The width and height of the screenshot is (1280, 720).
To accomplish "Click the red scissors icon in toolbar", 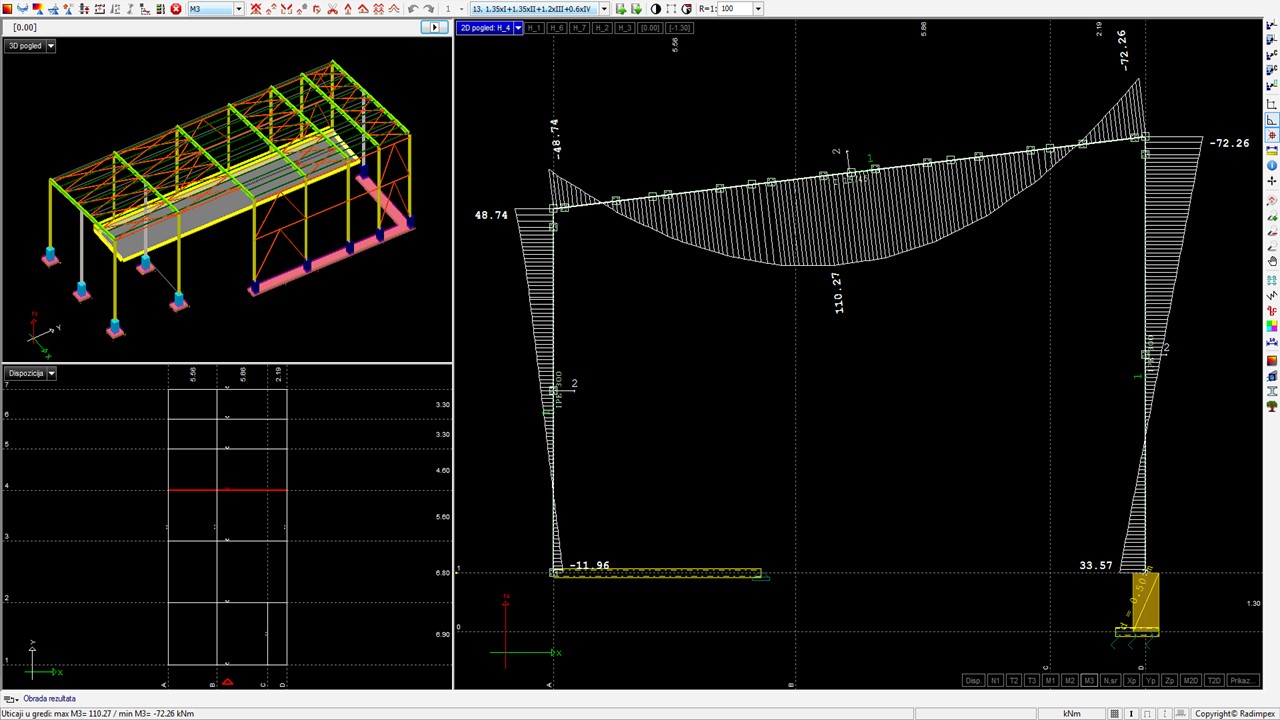I will (x=332, y=9).
